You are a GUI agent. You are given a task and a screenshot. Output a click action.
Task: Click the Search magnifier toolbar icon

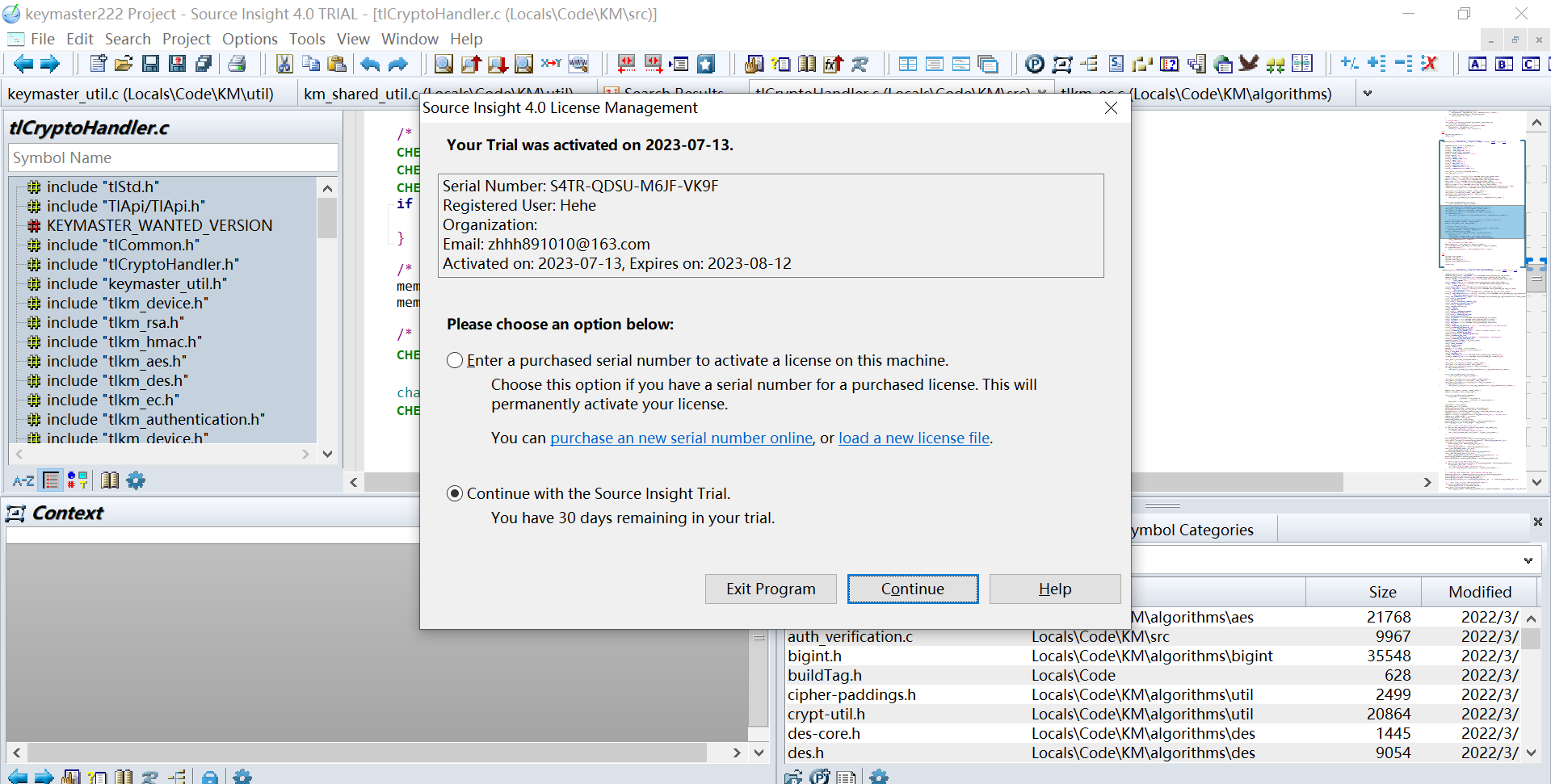coord(443,64)
